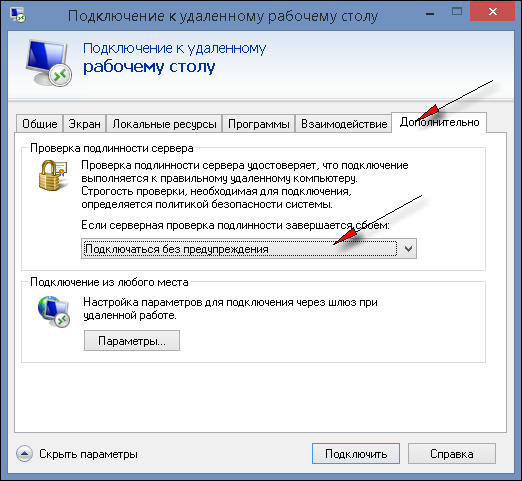The height and width of the screenshot is (481, 522).
Task: Open the Локальные ресурсы tab
Action: [164, 124]
